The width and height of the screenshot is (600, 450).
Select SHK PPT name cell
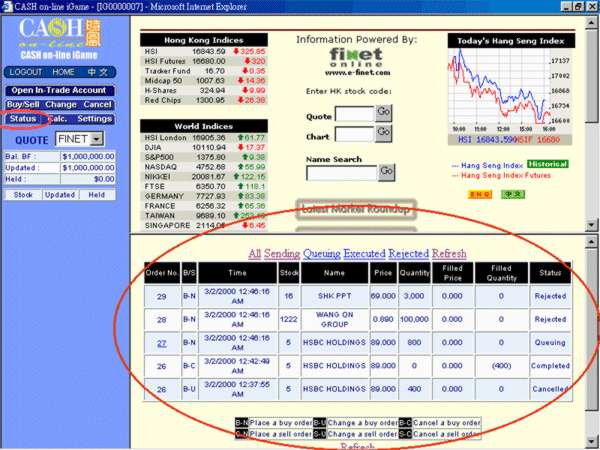click(334, 296)
